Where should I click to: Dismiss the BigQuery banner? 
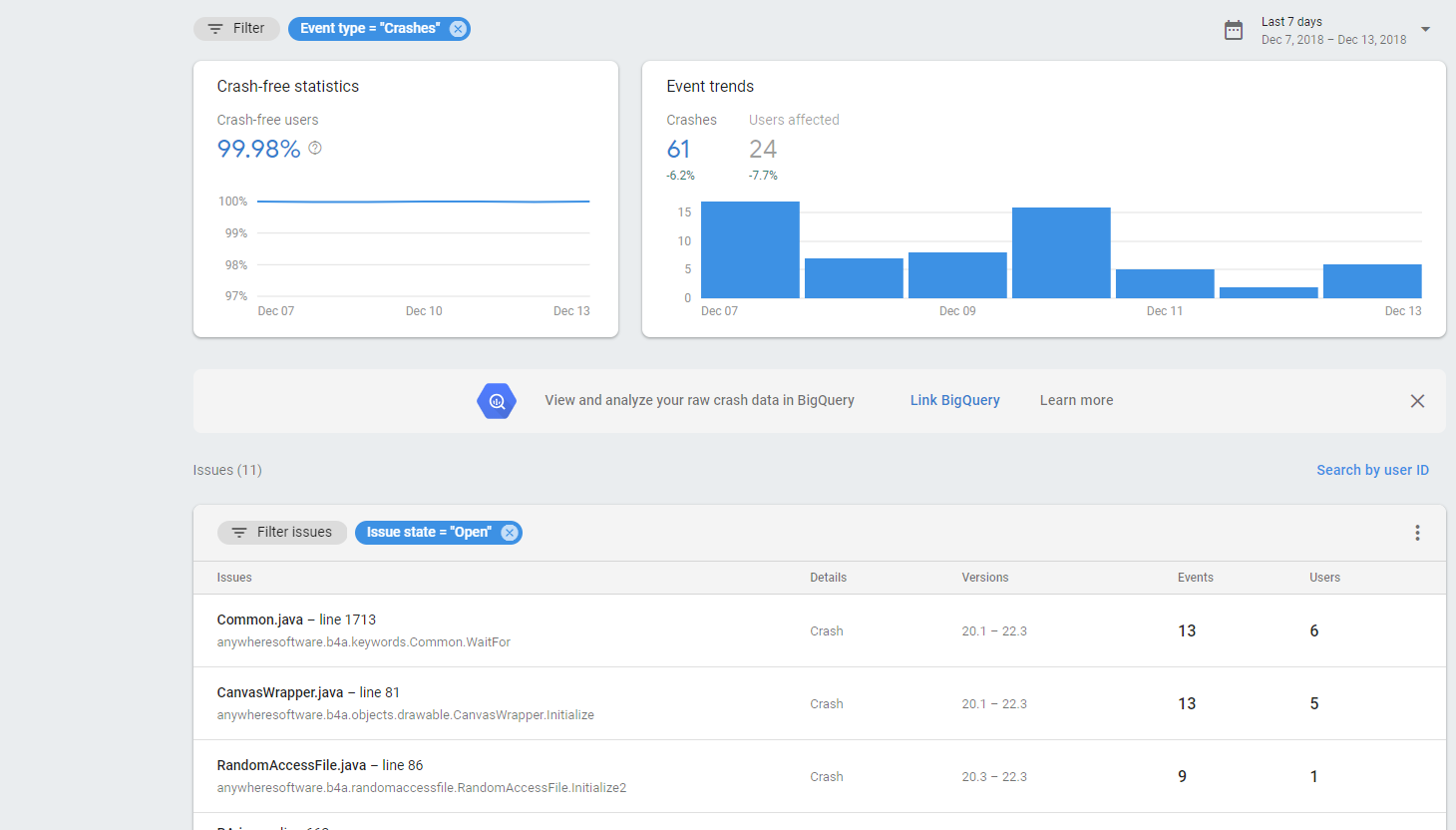1417,401
